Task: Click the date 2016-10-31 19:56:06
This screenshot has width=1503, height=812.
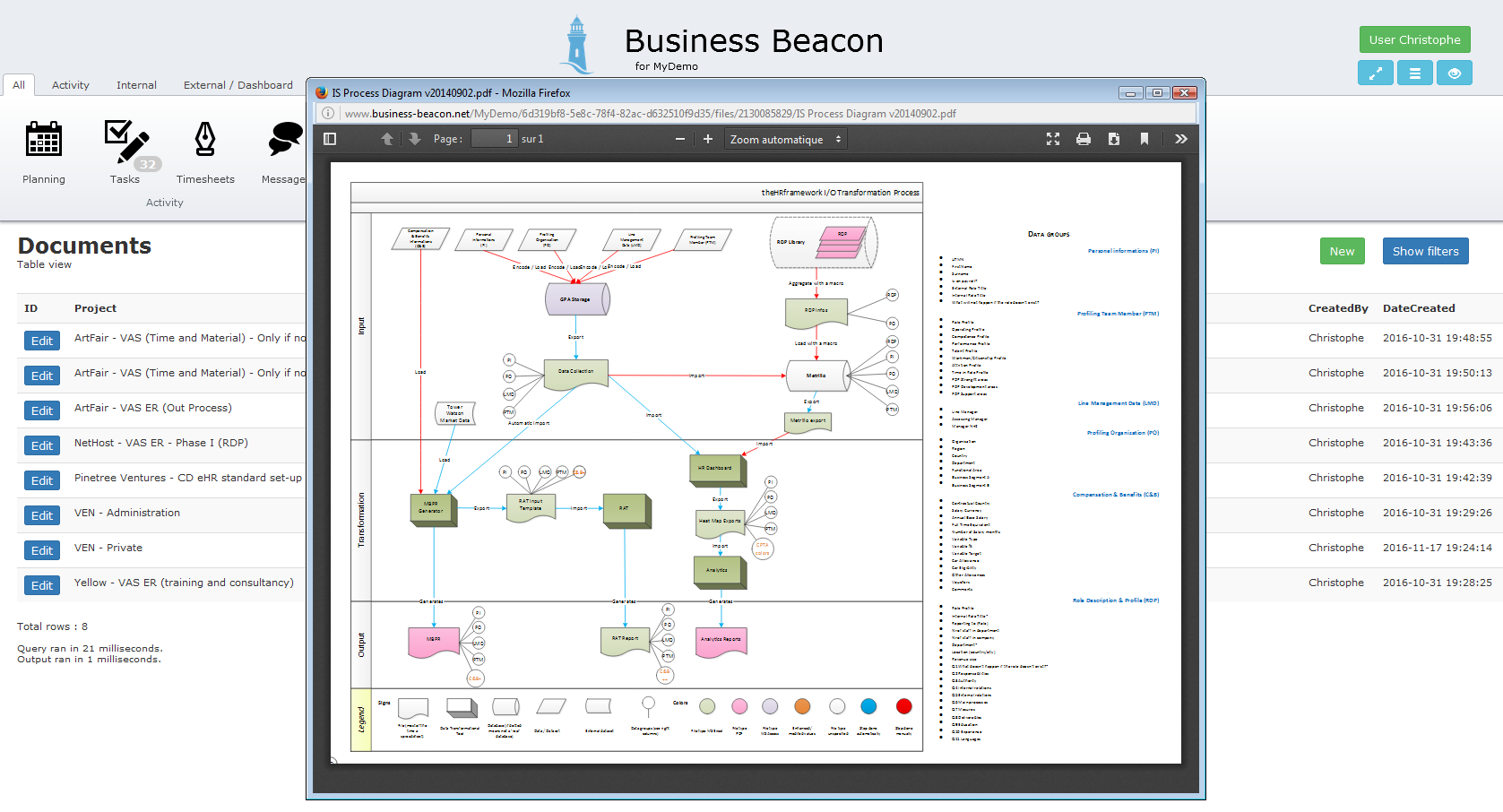Action: pos(1438,408)
